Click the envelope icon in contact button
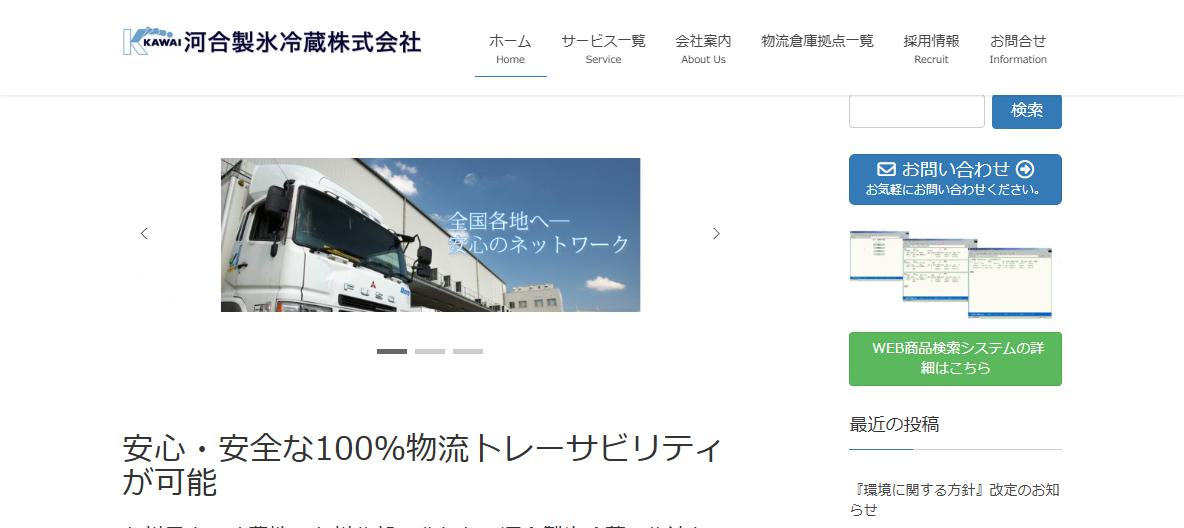The image size is (1184, 528). click(886, 169)
